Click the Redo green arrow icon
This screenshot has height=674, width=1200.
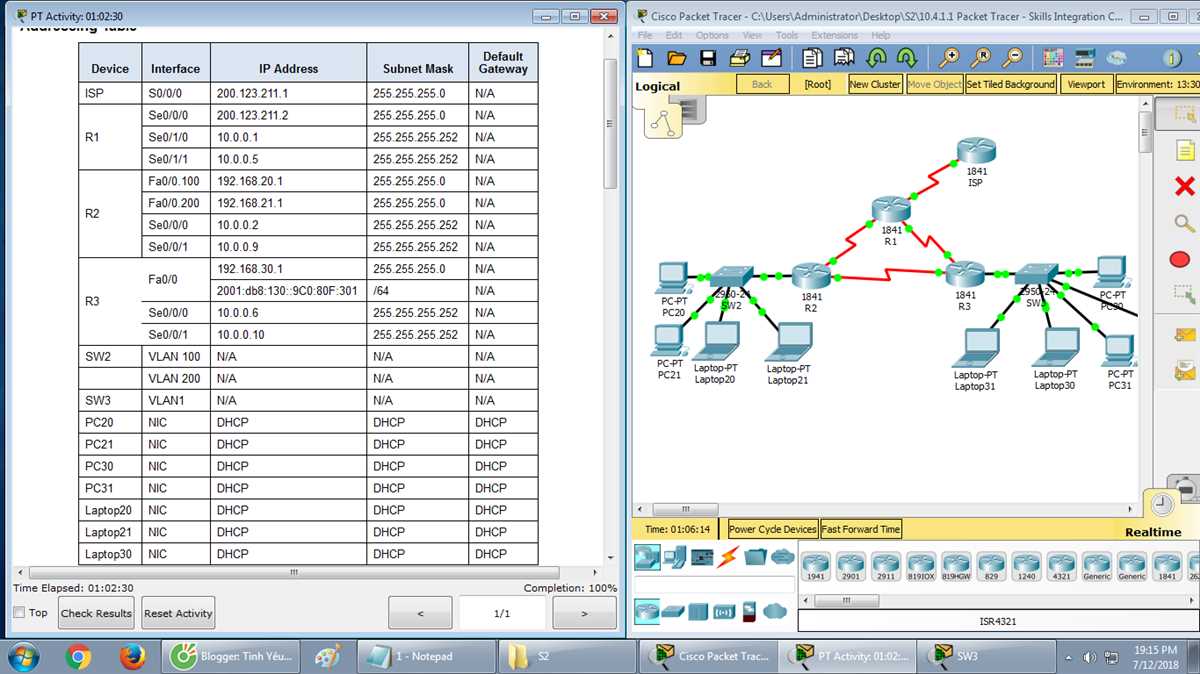pos(907,58)
